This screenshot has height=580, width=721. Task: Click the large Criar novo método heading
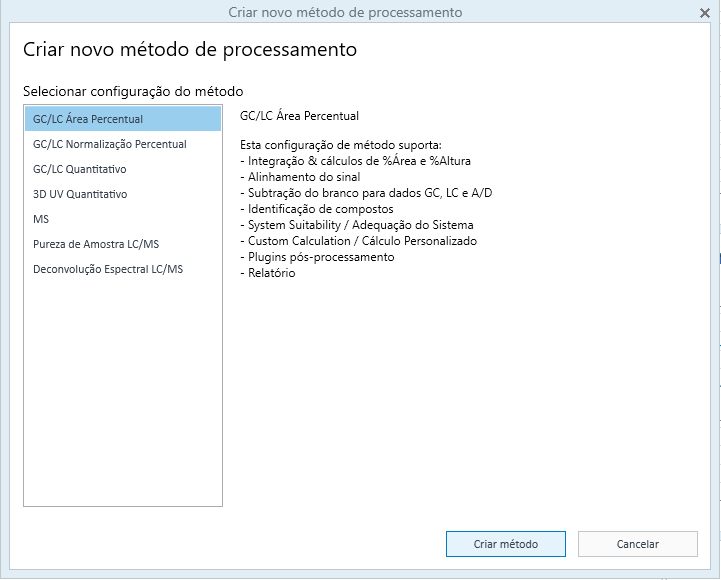190,49
